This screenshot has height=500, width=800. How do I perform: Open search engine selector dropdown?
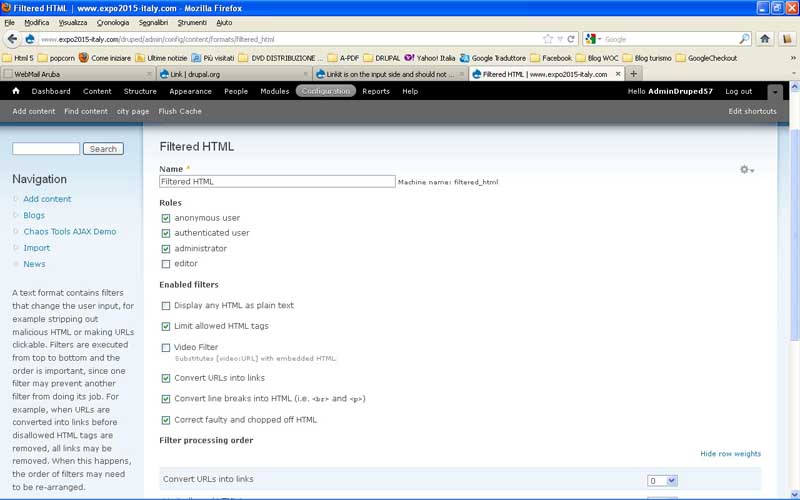(594, 39)
